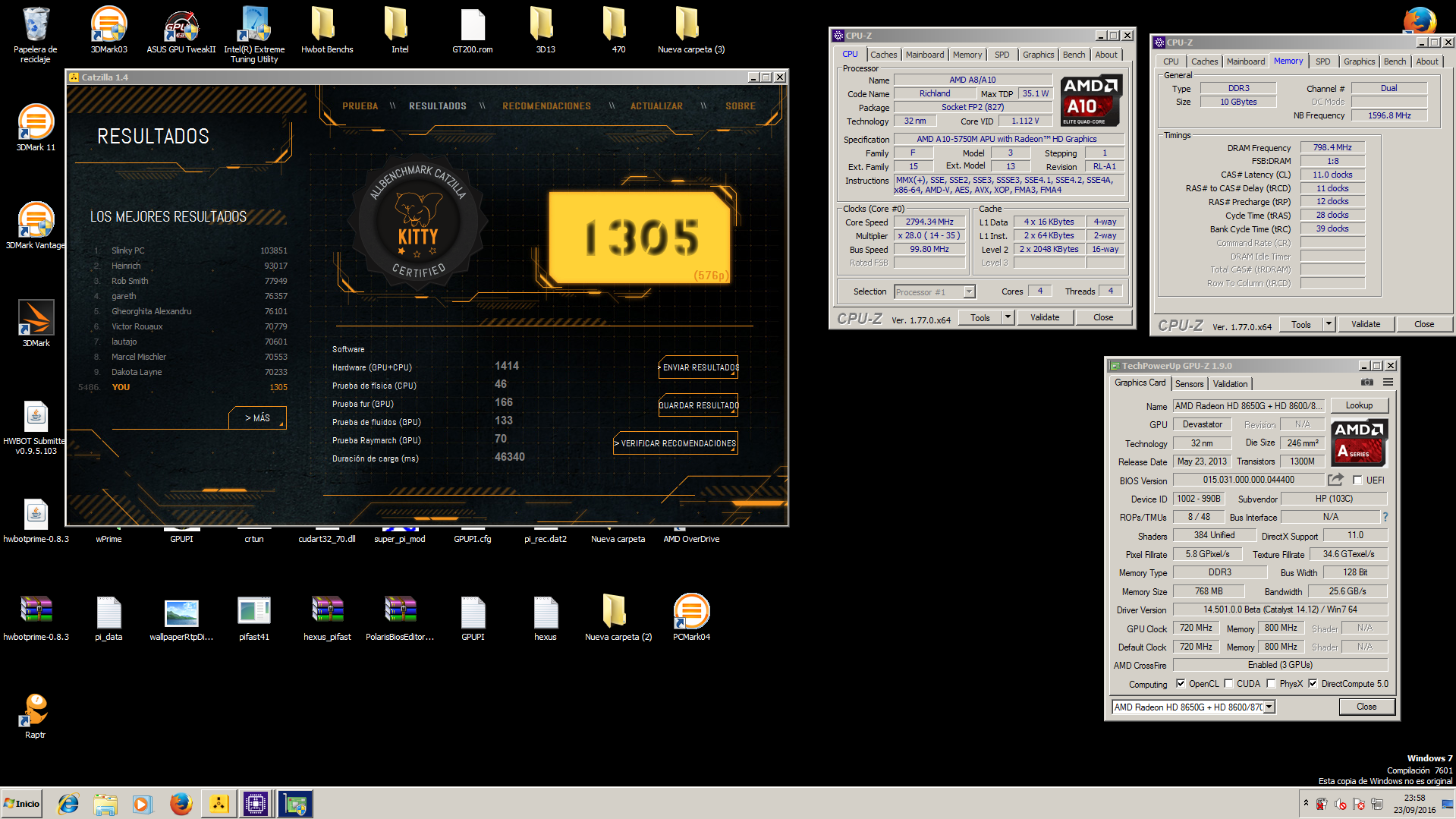
Task: Click Validate in right CPU-Z window
Action: pos(1366,324)
